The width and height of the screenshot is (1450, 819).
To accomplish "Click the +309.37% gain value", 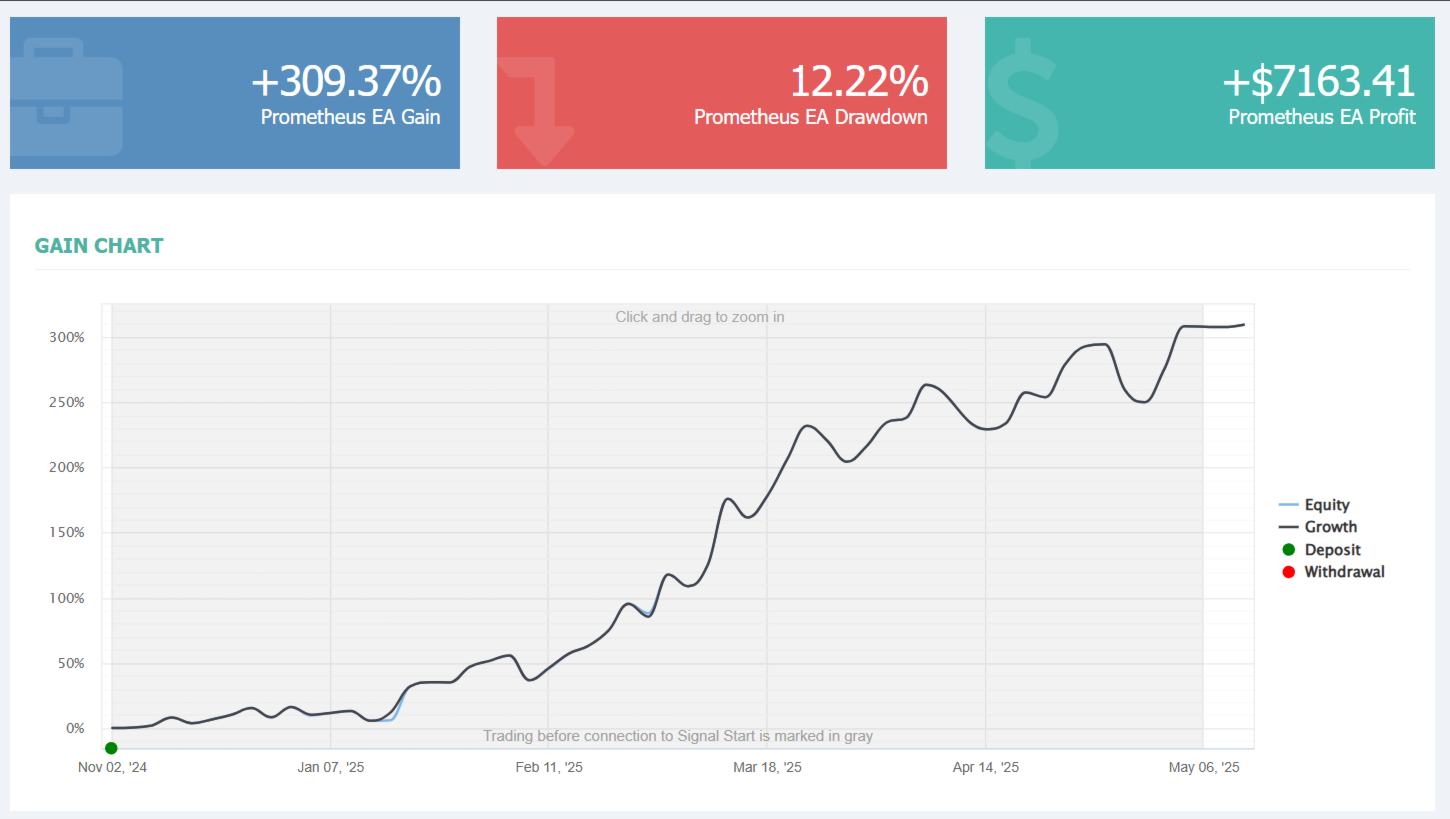I will (x=346, y=81).
